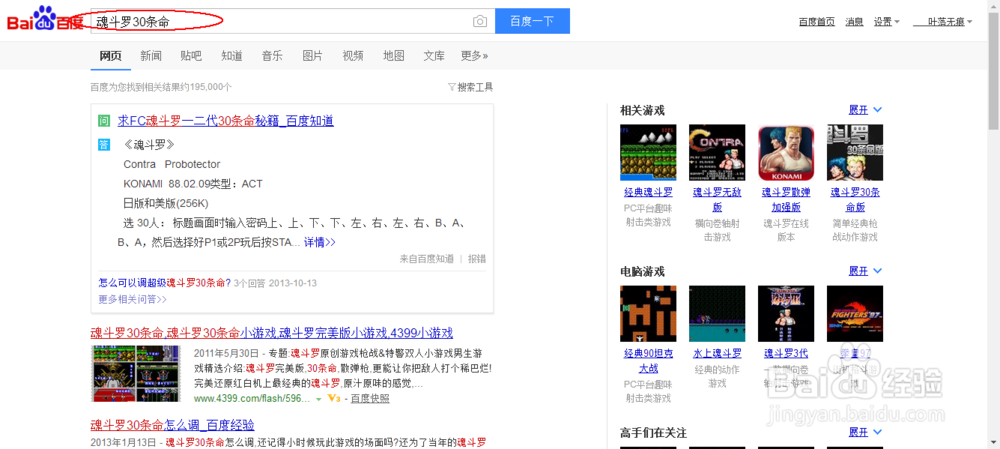Image resolution: width=1000 pixels, height=449 pixels.
Task: Switch to the 地图 tab
Action: tap(393, 56)
